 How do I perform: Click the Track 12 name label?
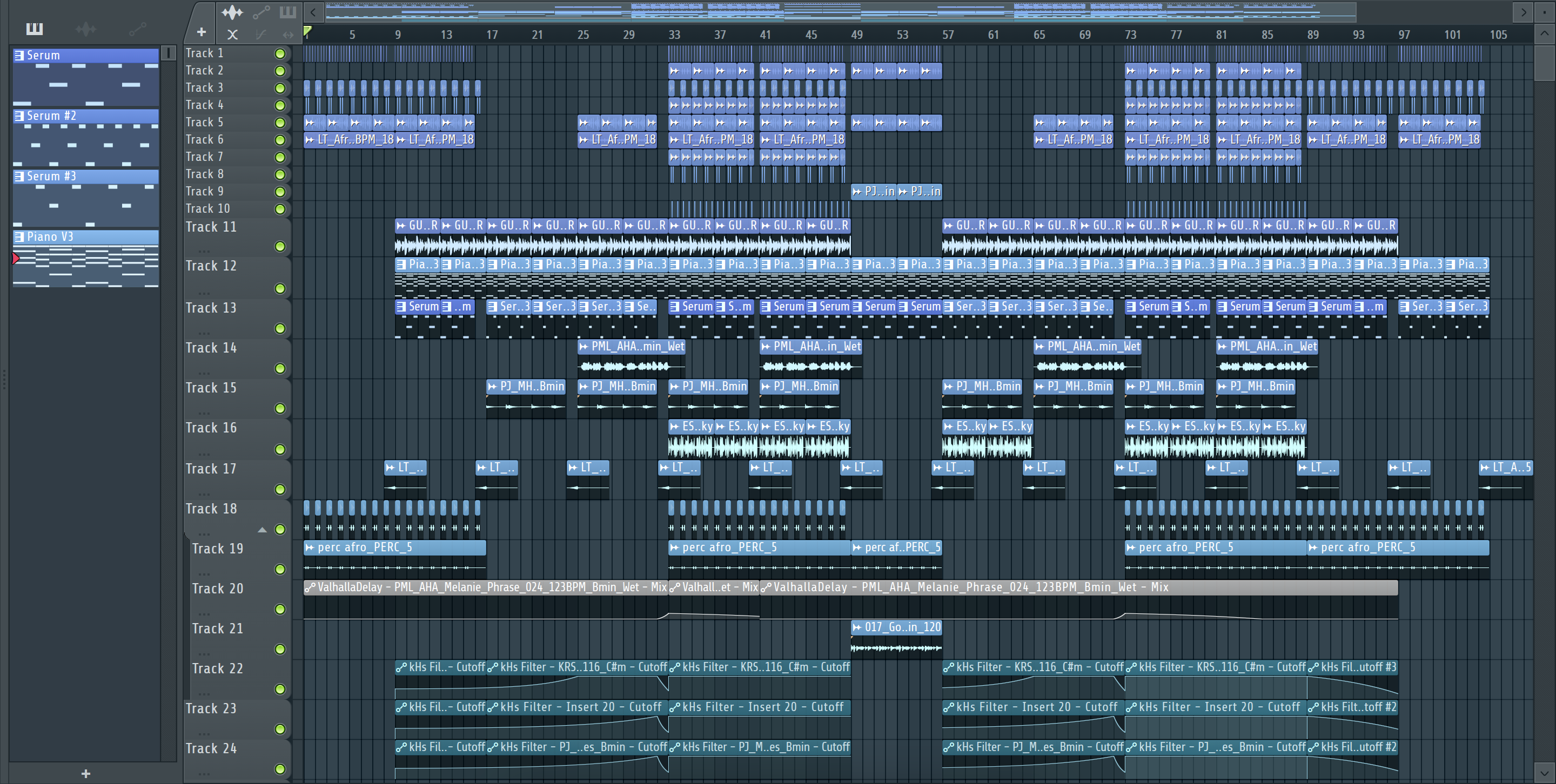[x=211, y=266]
